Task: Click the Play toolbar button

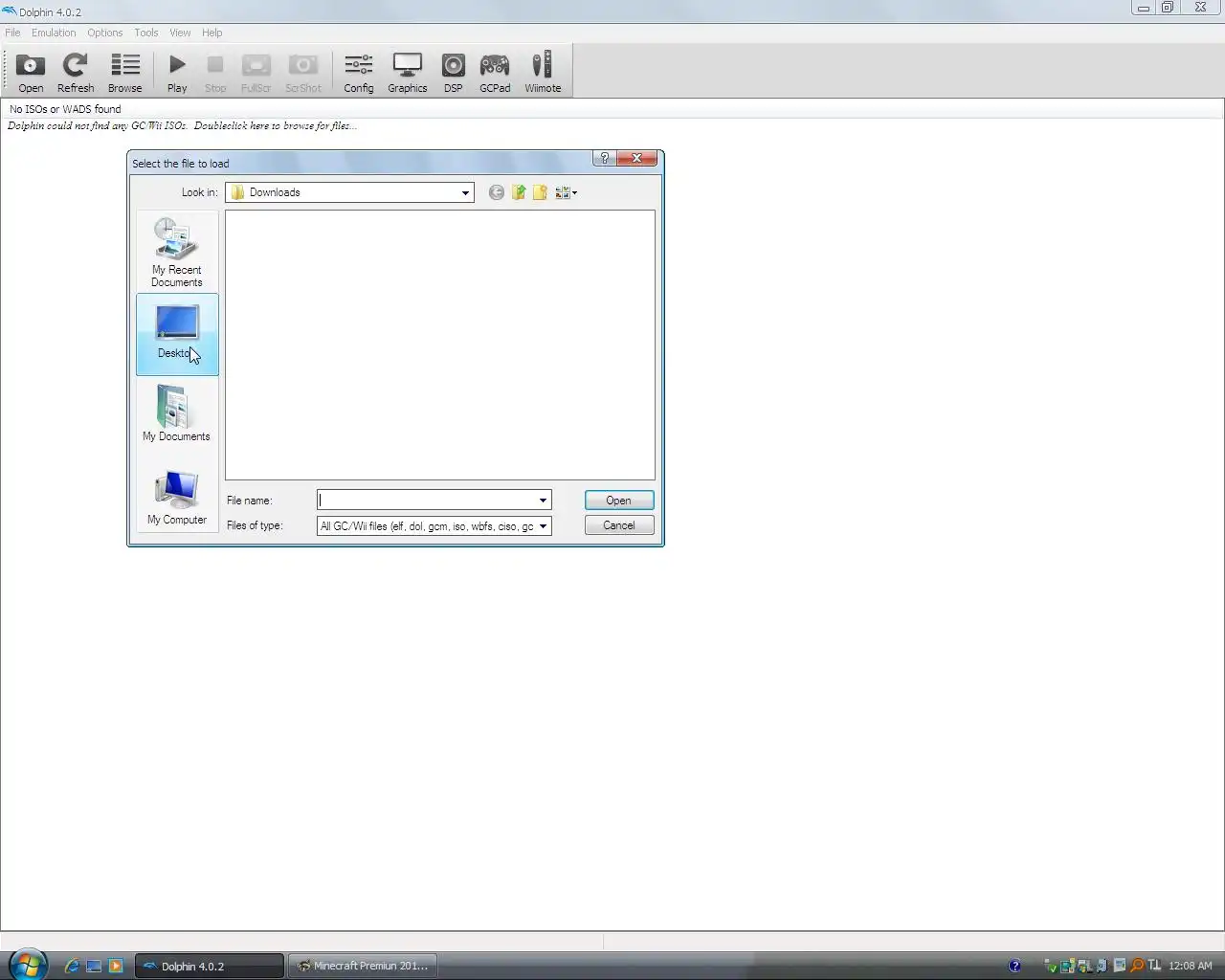Action: [177, 73]
